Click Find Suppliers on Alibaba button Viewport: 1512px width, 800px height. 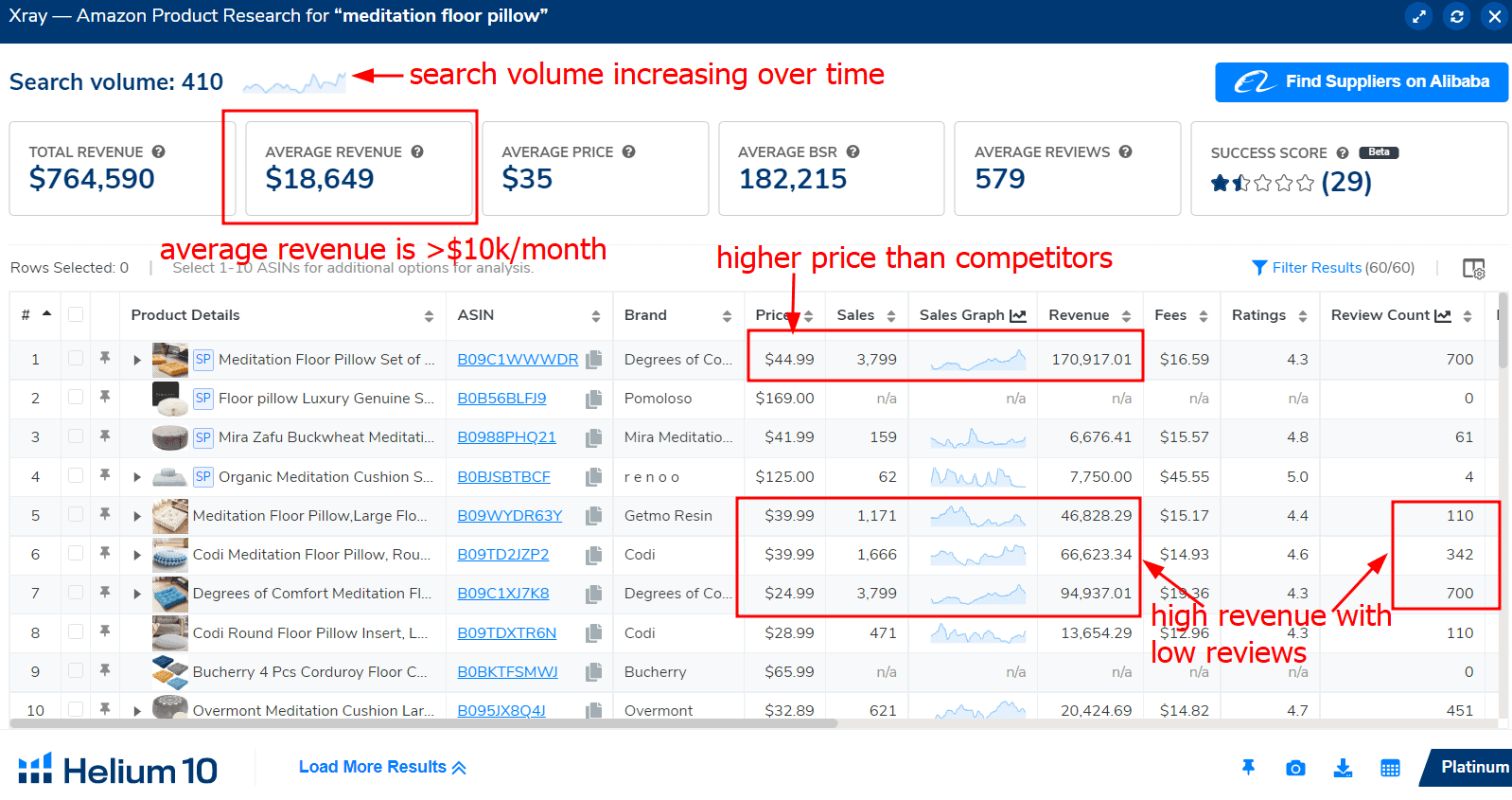tap(1362, 82)
